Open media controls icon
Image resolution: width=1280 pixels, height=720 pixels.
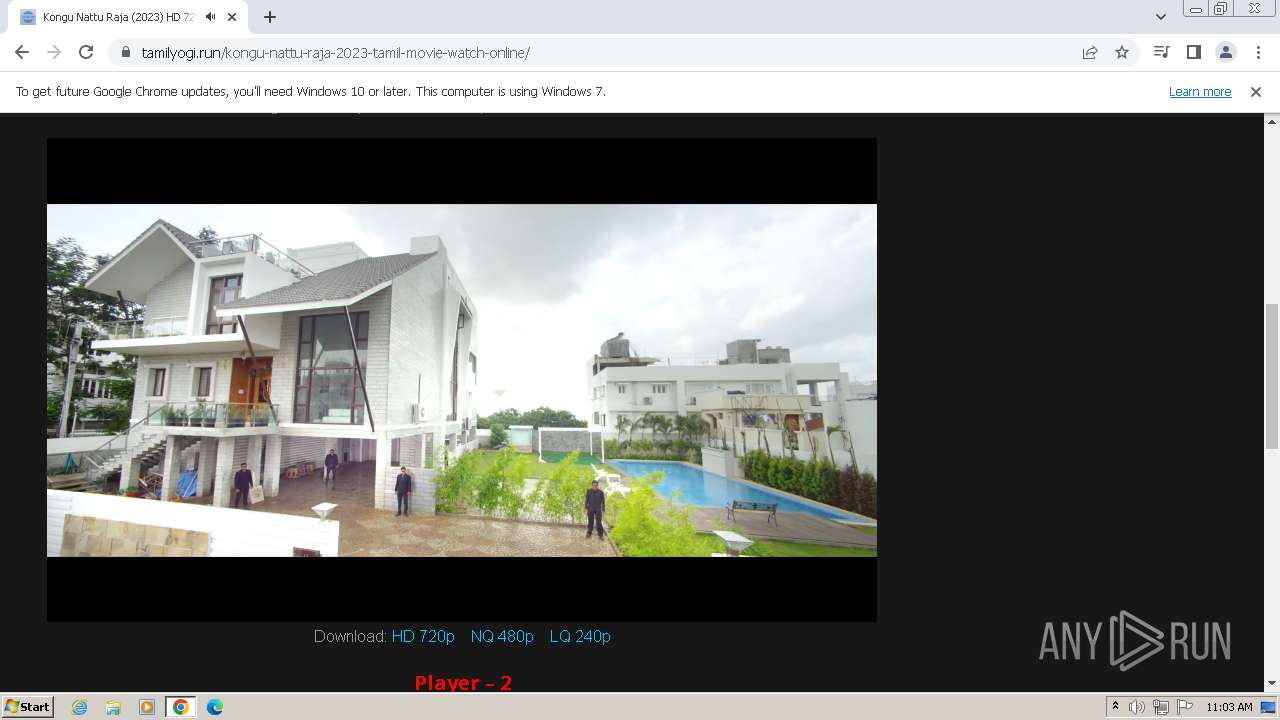click(1161, 52)
